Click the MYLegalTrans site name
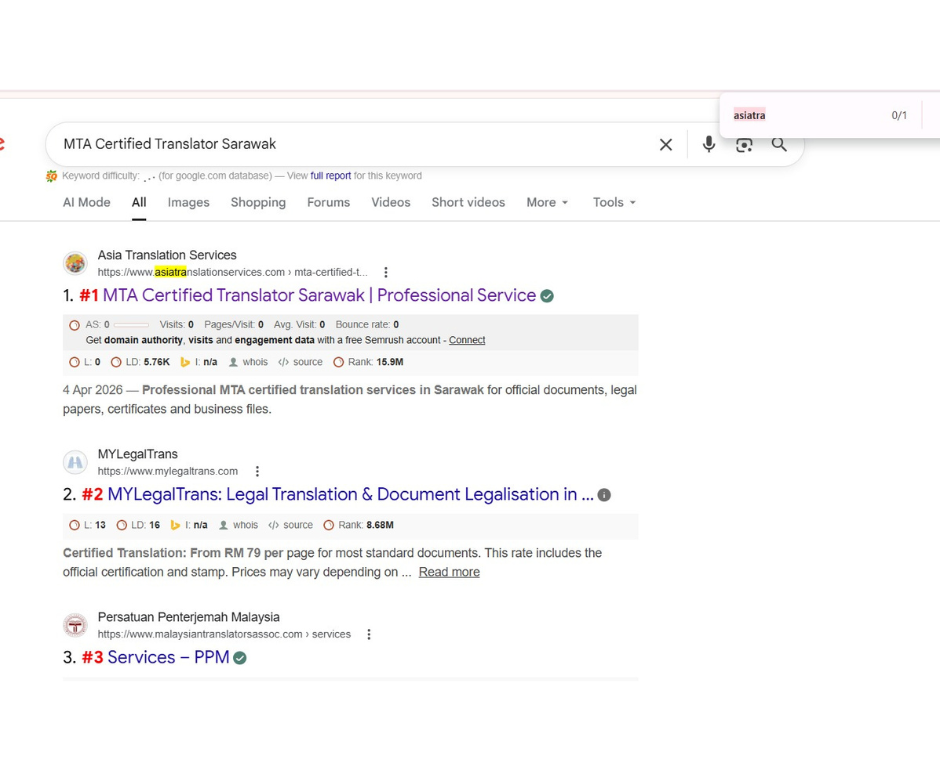Screen dimensions: 940x771 [138, 454]
